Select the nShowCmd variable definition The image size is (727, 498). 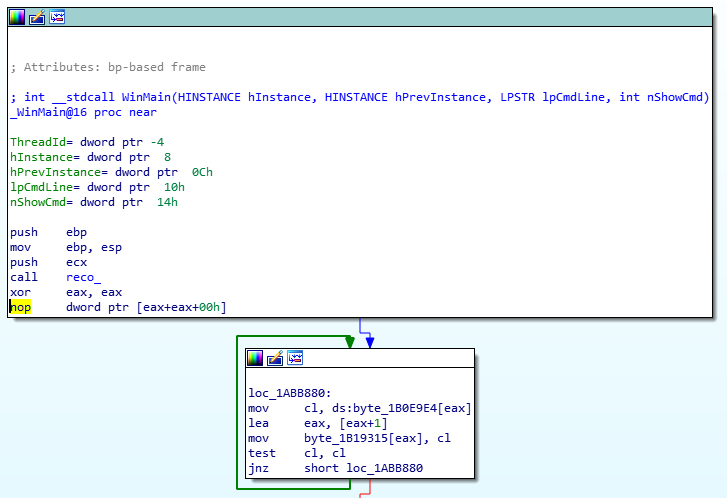94,202
